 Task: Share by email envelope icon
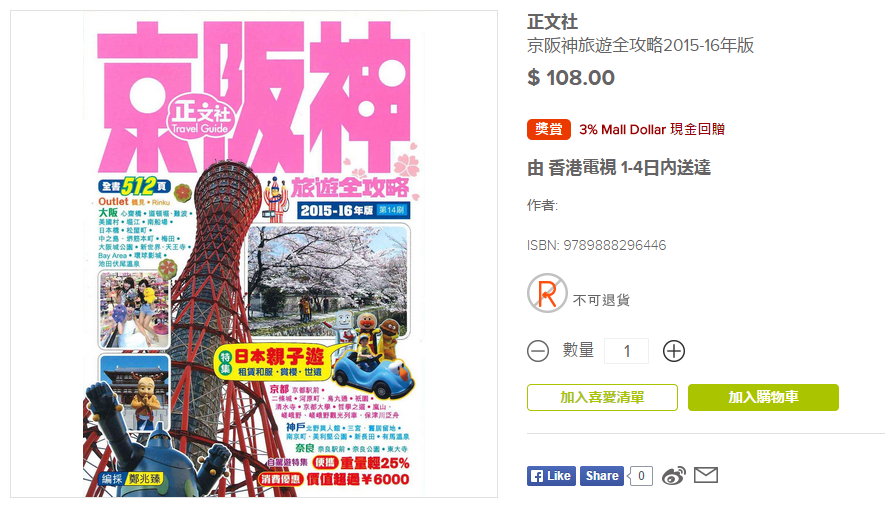pyautogui.click(x=706, y=476)
